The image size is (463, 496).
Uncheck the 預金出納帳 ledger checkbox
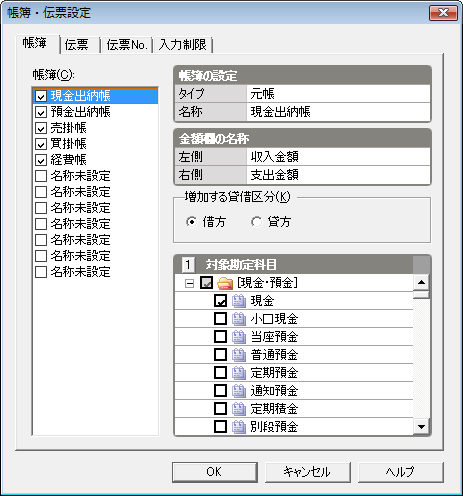(x=41, y=112)
